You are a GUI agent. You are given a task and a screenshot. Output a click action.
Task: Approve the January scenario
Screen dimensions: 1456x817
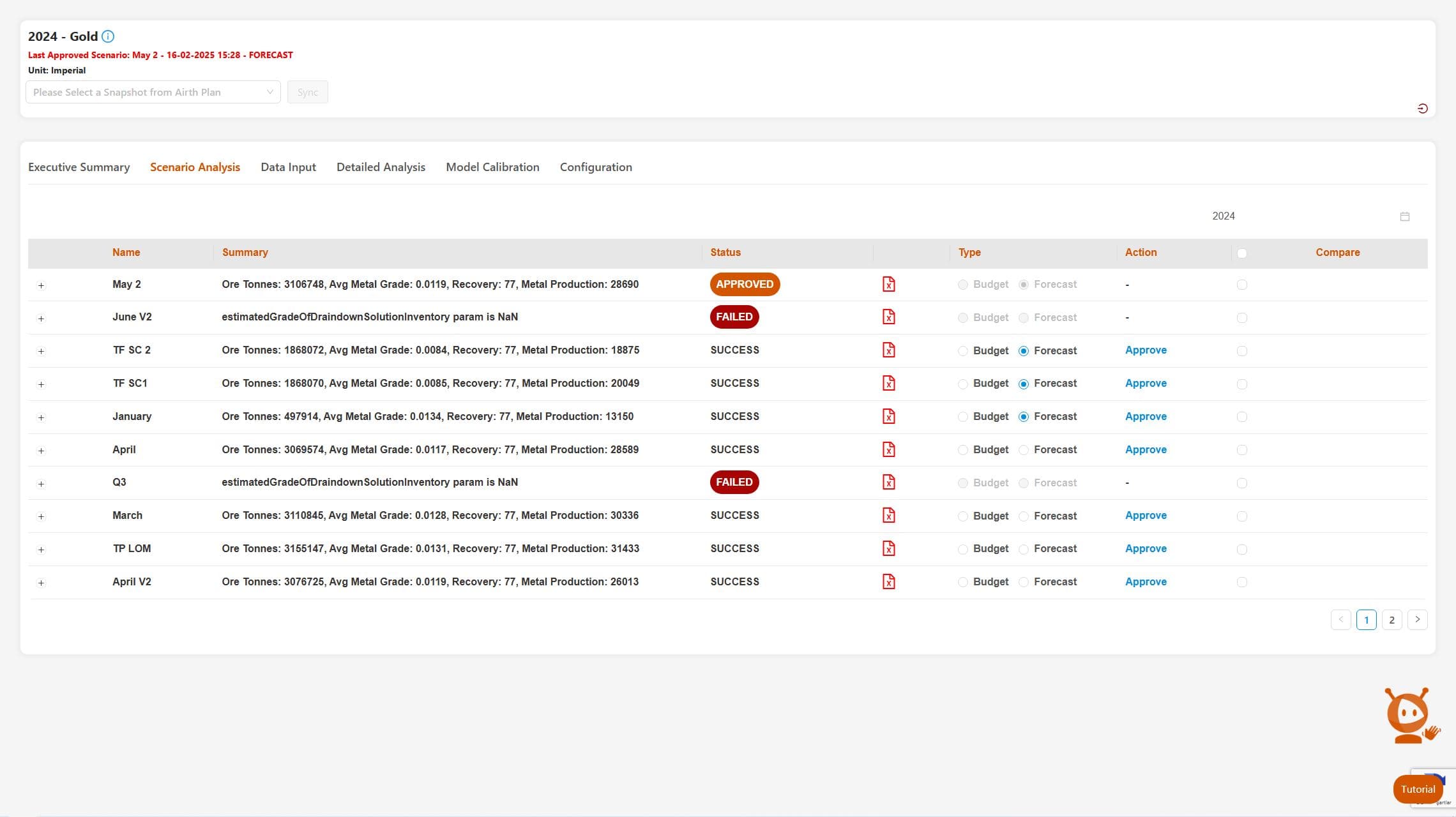tap(1146, 416)
